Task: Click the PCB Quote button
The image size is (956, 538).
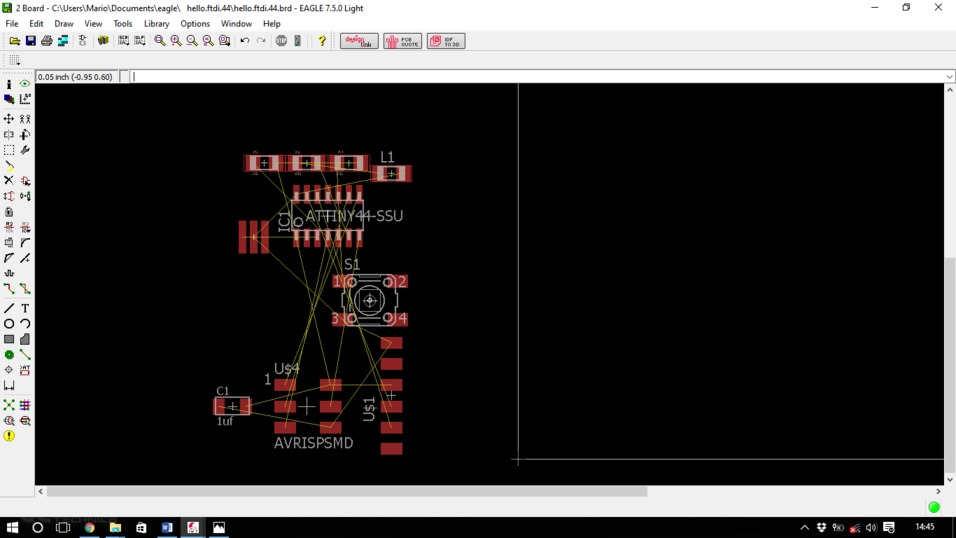Action: pyautogui.click(x=402, y=41)
